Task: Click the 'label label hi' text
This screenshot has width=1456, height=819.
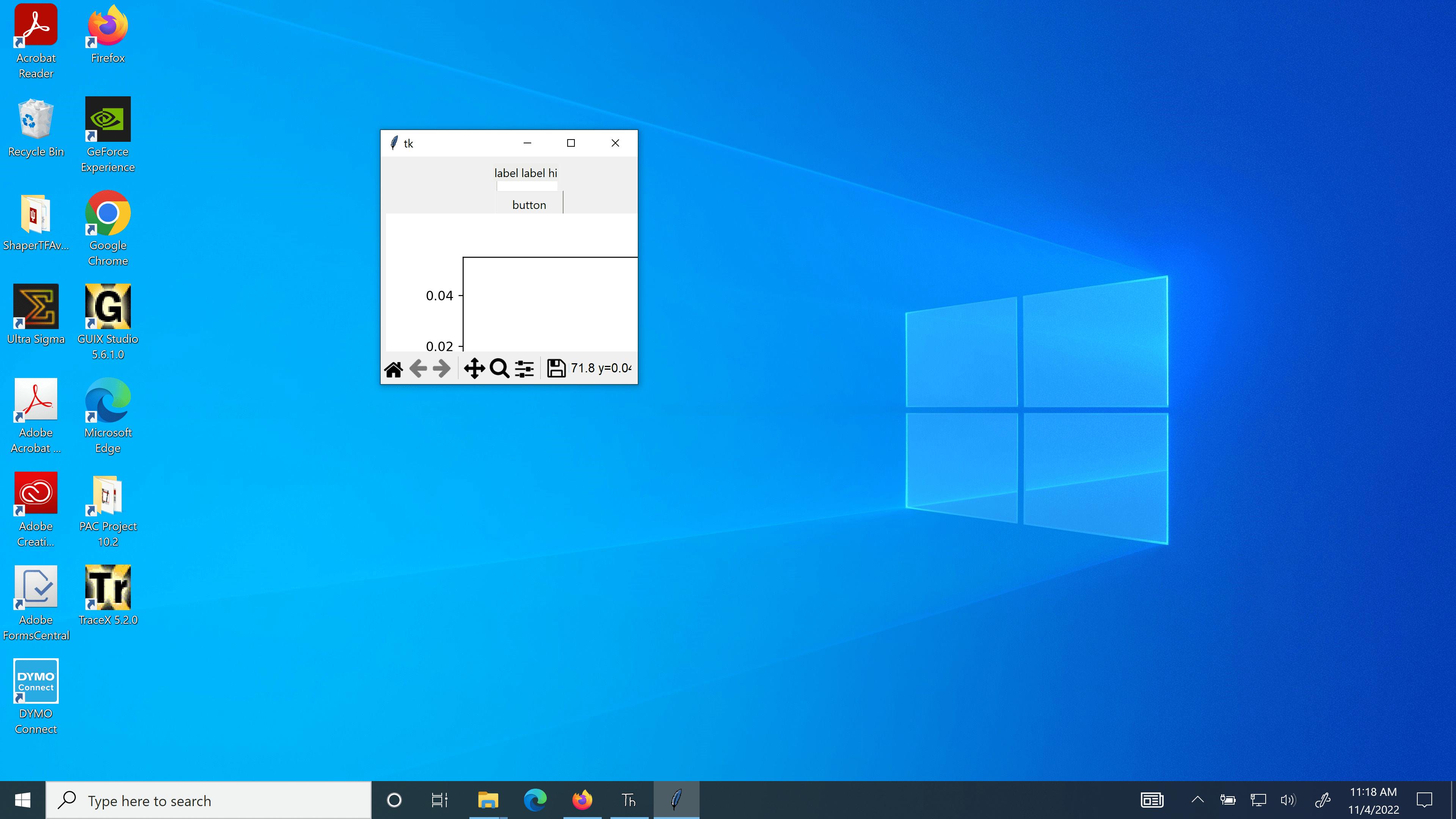Action: pos(526,173)
